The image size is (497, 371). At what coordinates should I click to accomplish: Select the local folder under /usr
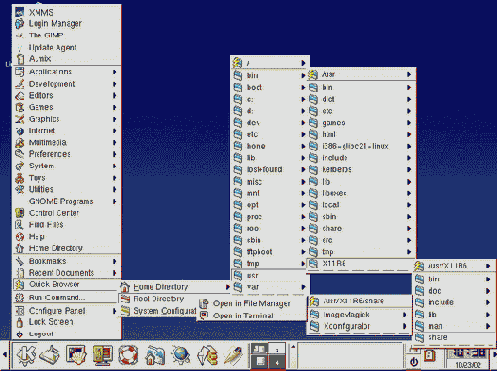click(x=361, y=205)
